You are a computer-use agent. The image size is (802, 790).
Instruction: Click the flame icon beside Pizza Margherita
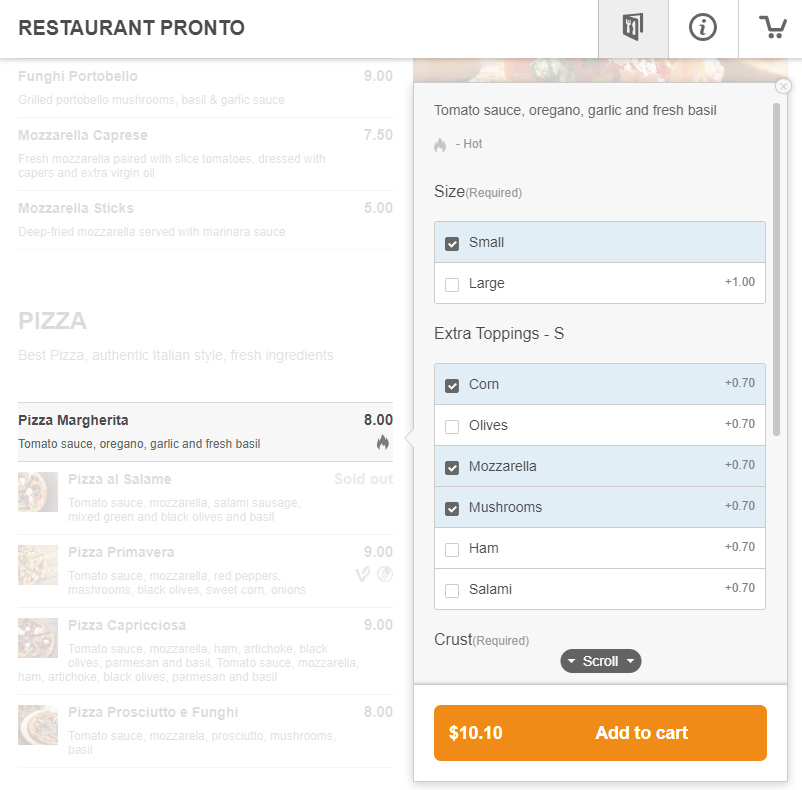tap(383, 442)
